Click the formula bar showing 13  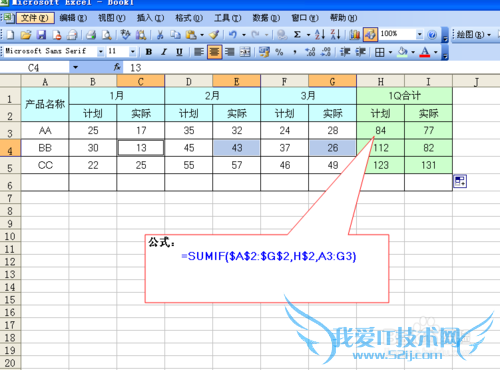(310, 68)
